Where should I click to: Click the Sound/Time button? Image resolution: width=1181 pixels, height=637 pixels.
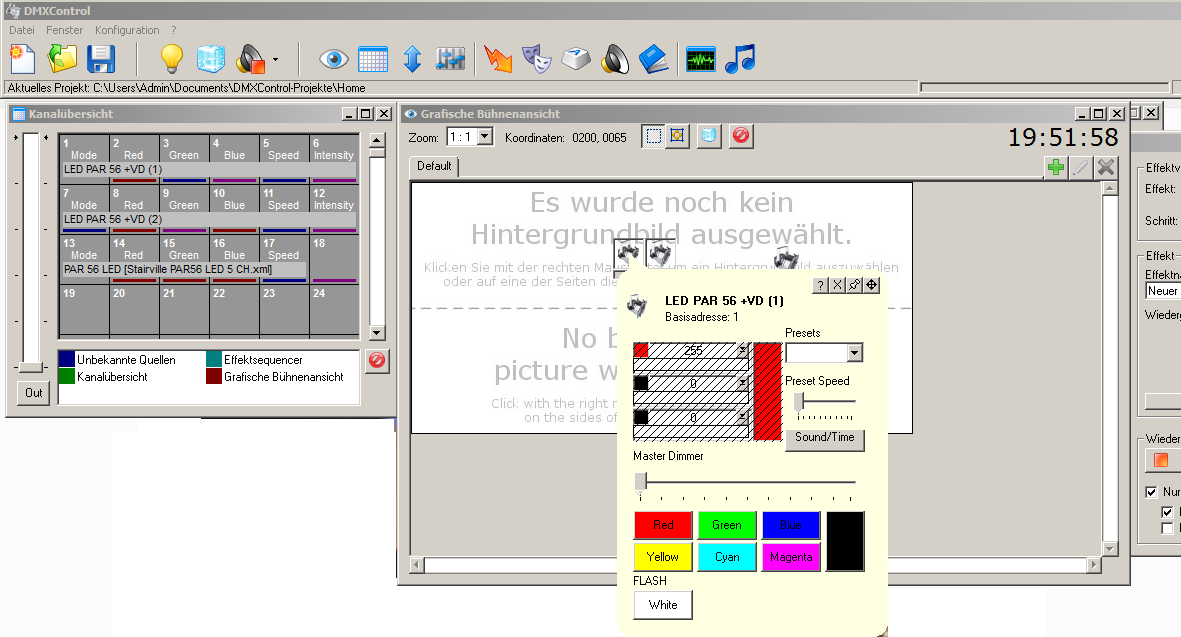[824, 438]
